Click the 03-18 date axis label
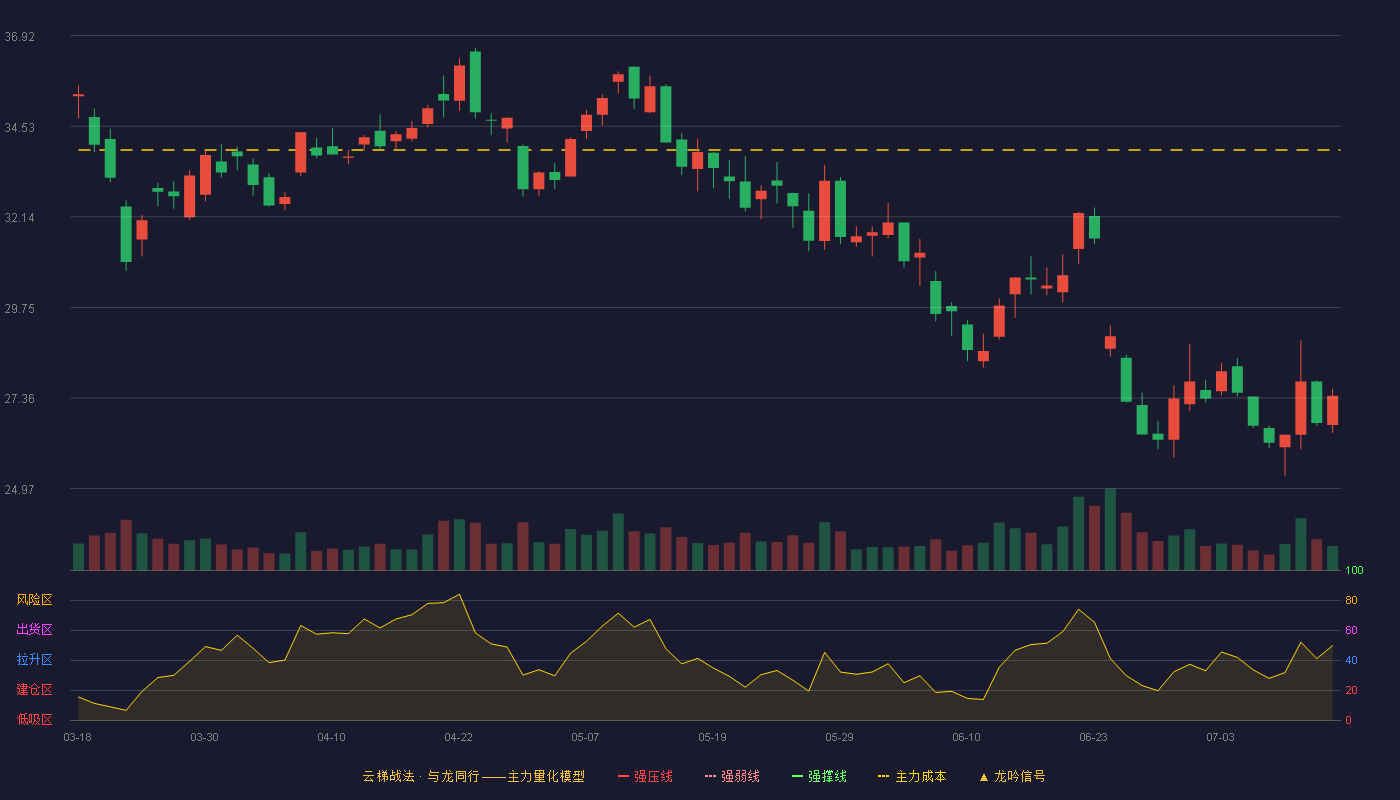Image resolution: width=1400 pixels, height=800 pixels. 77,737
